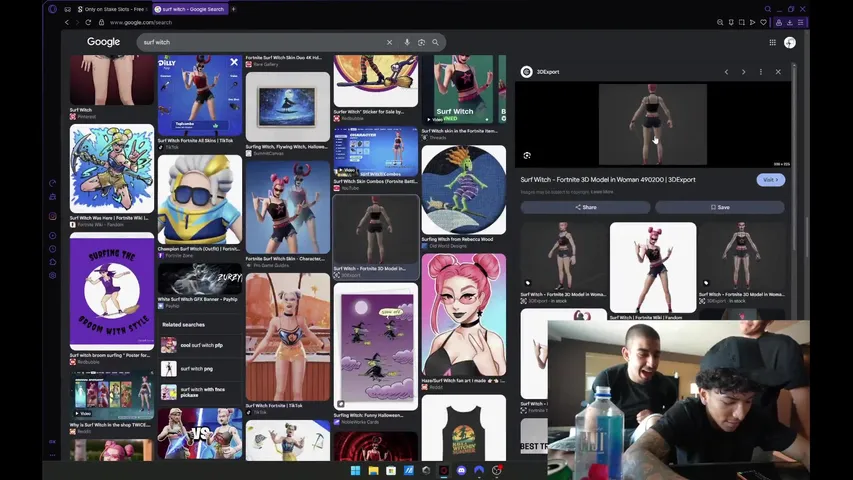
Task: Reload the current page
Action: click(88, 22)
